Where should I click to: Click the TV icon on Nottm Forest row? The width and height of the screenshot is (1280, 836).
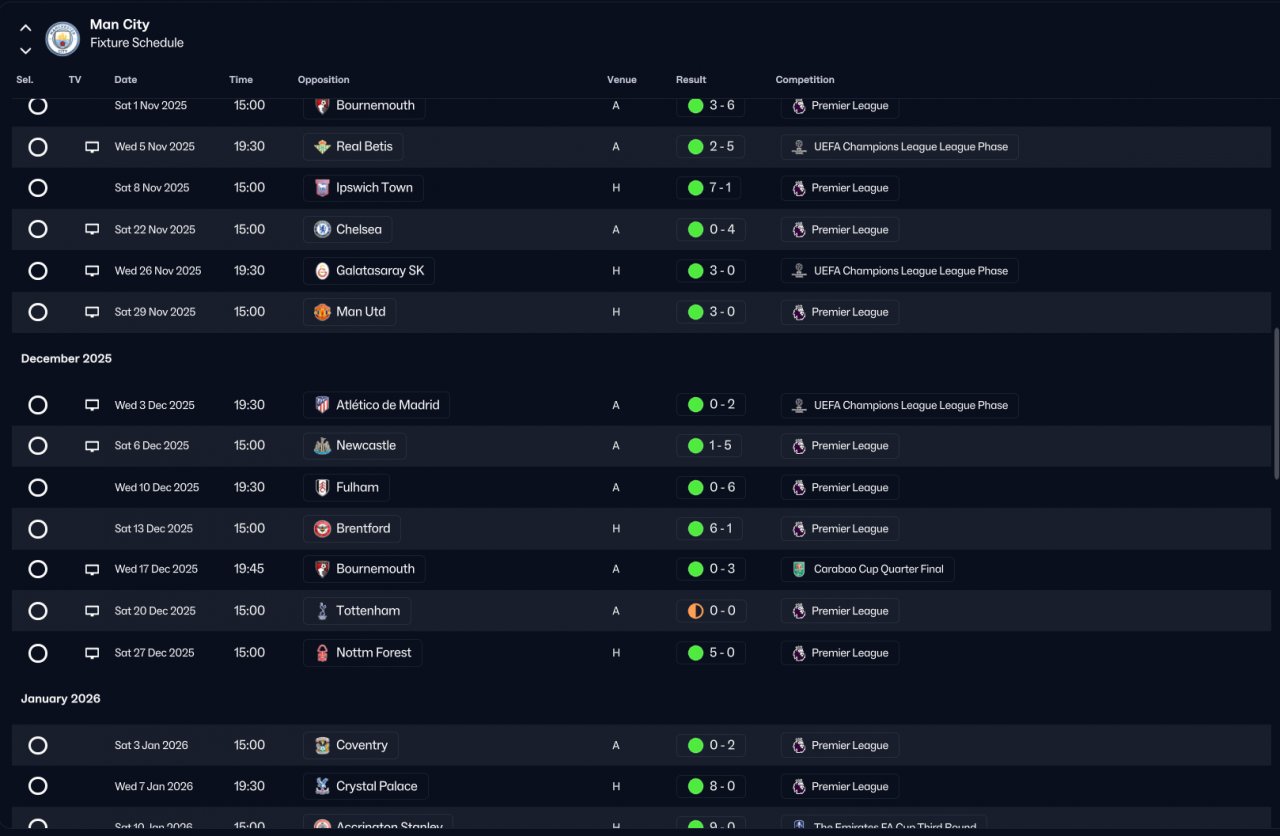point(92,653)
